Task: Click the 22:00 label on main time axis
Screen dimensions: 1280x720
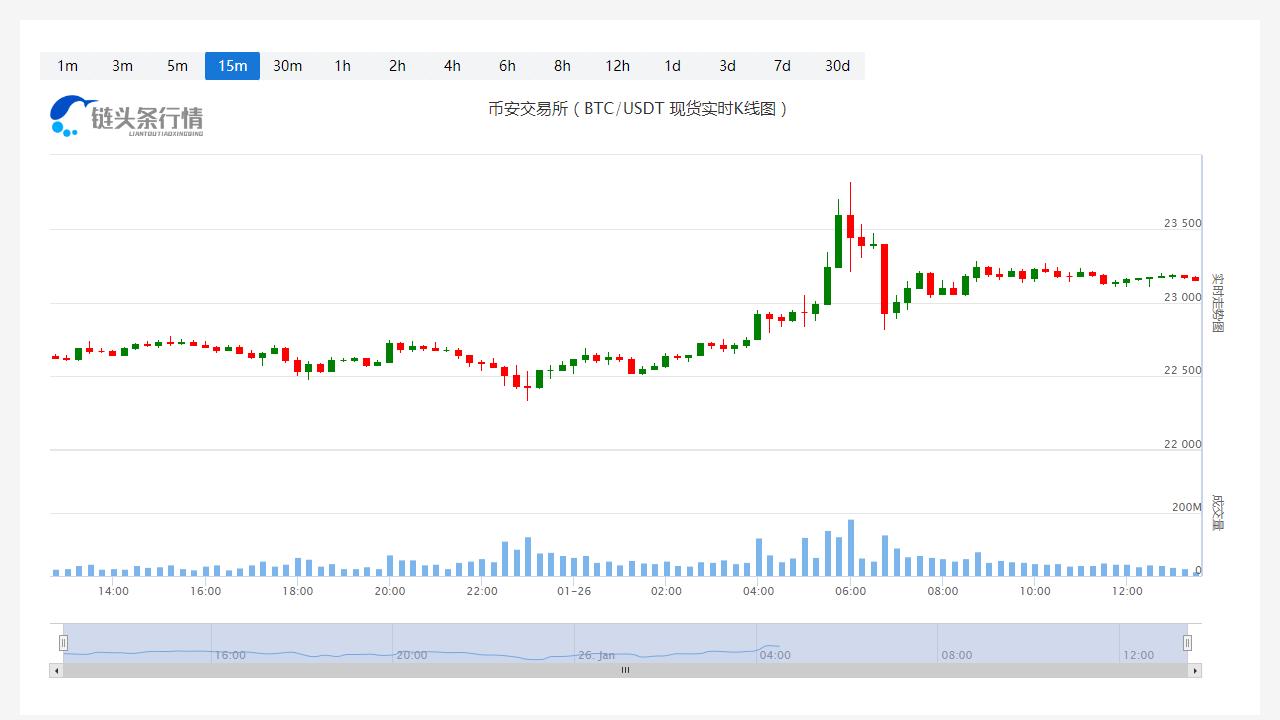Action: click(x=482, y=591)
